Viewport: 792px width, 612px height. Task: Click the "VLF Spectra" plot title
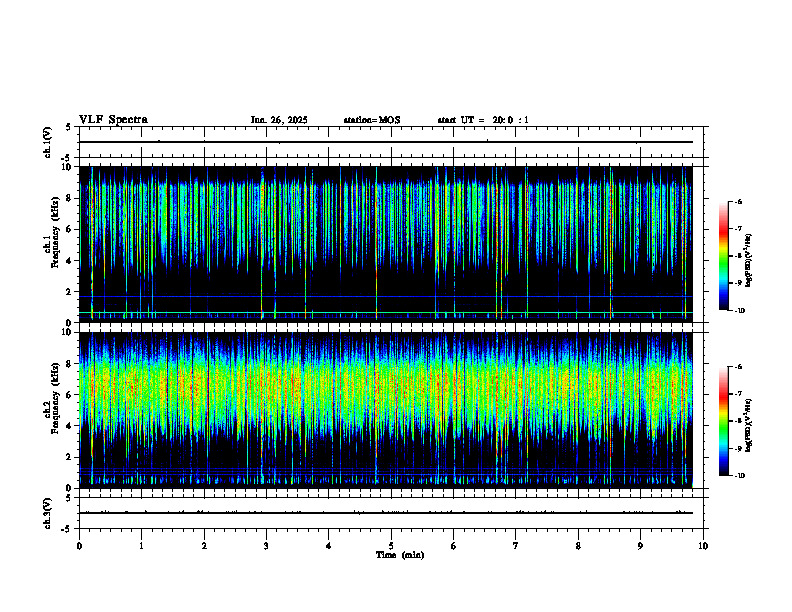pos(113,120)
